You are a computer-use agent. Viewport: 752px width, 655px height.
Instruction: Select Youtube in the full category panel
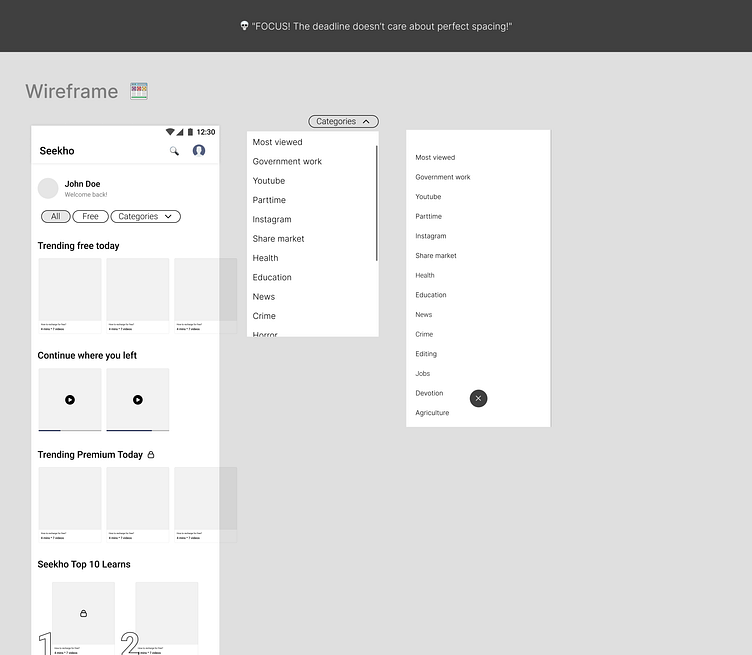(428, 197)
